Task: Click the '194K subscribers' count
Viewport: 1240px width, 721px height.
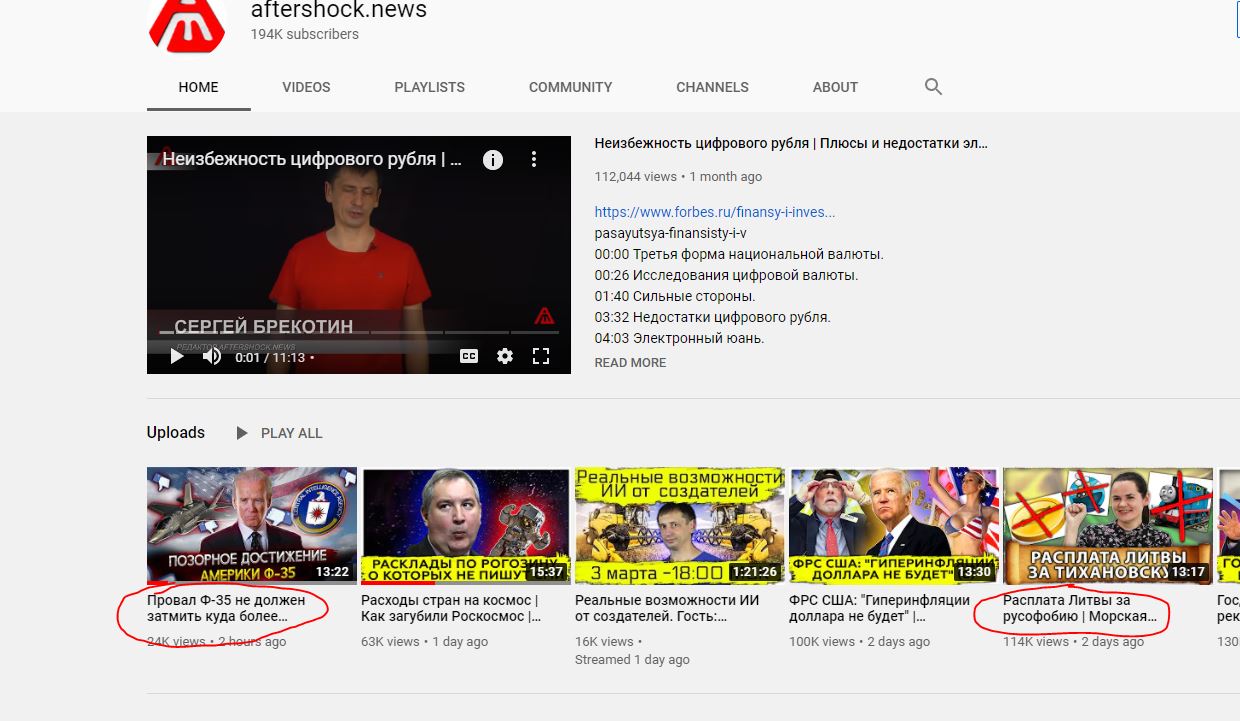Action: 305,34
